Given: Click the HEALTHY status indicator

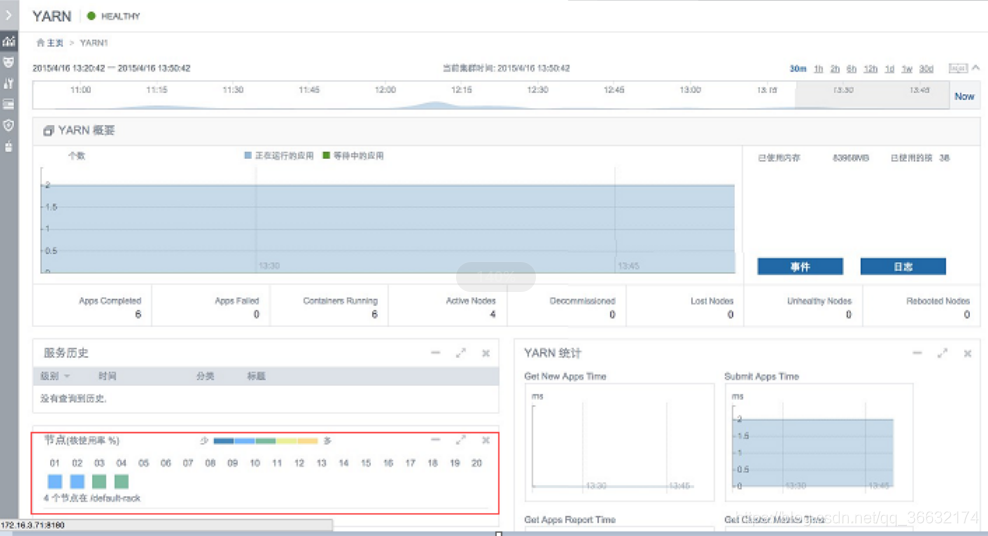Looking at the screenshot, I should 114,16.
